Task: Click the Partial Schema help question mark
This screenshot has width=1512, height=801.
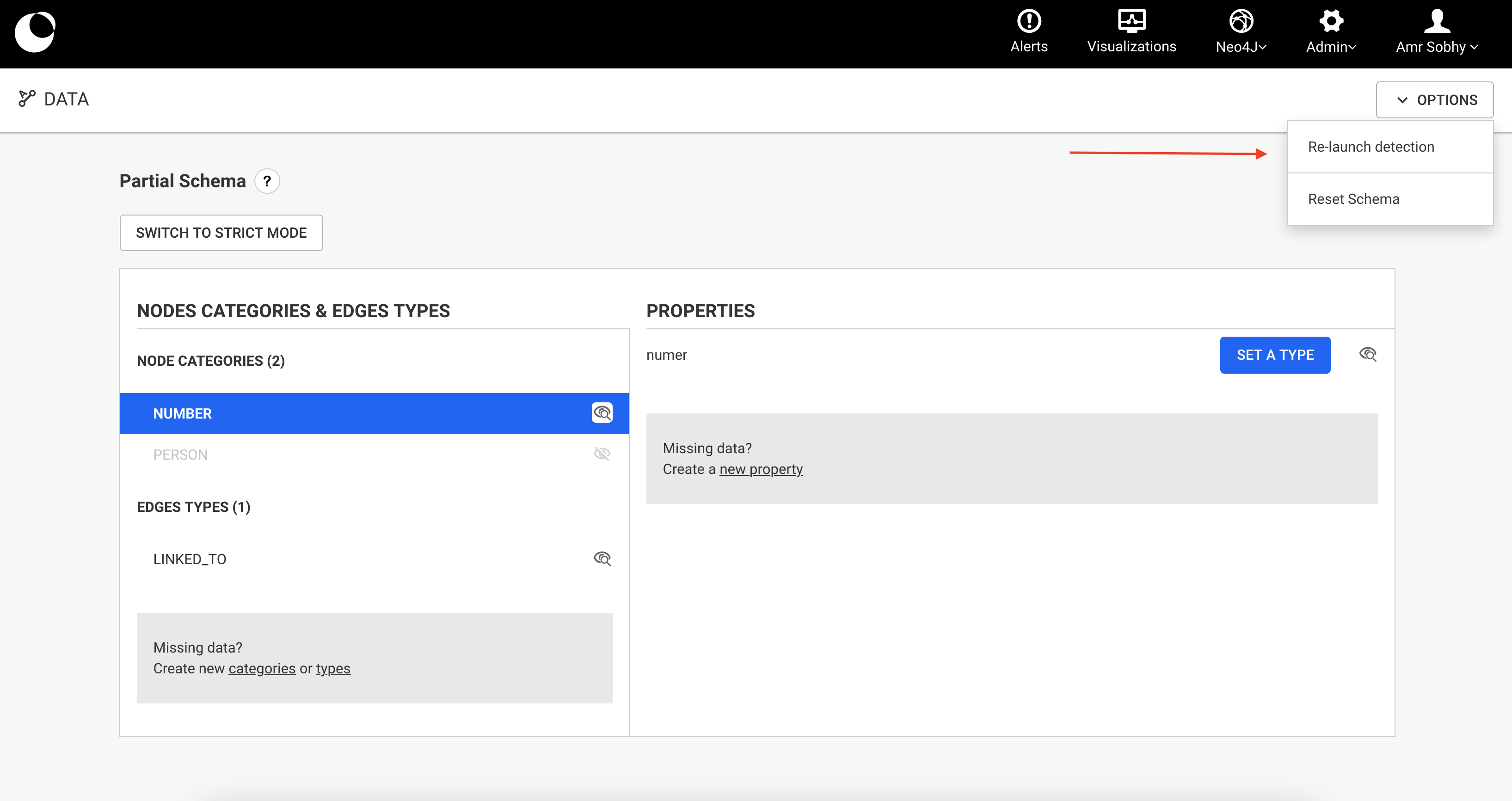Action: click(267, 181)
